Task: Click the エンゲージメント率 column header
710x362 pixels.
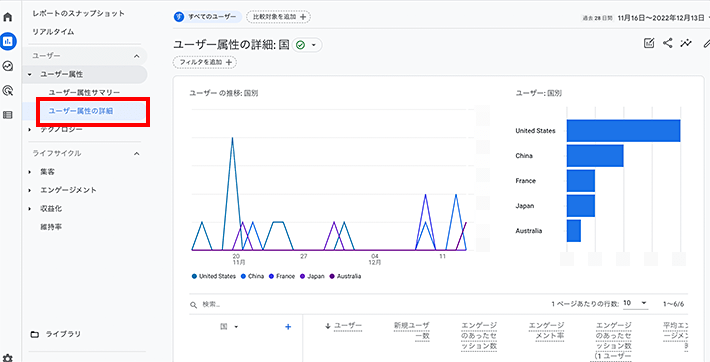Action: [x=547, y=331]
